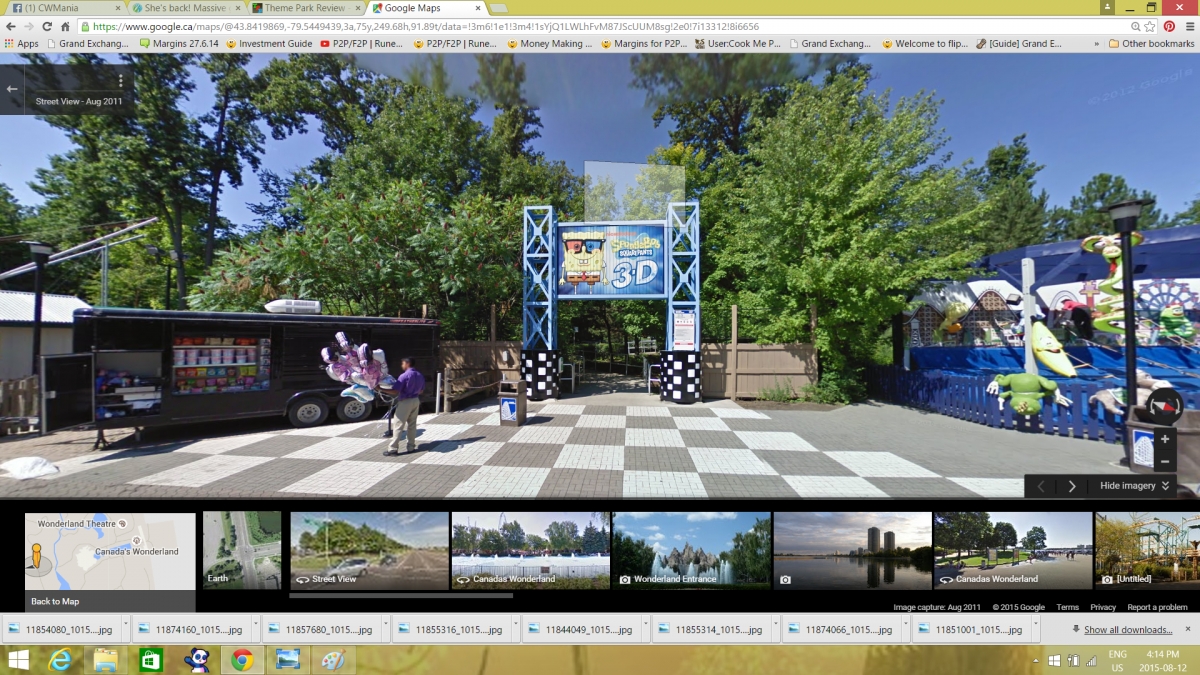The image size is (1200, 675).
Task: Zoom out with the minus button
Action: (x=1164, y=461)
